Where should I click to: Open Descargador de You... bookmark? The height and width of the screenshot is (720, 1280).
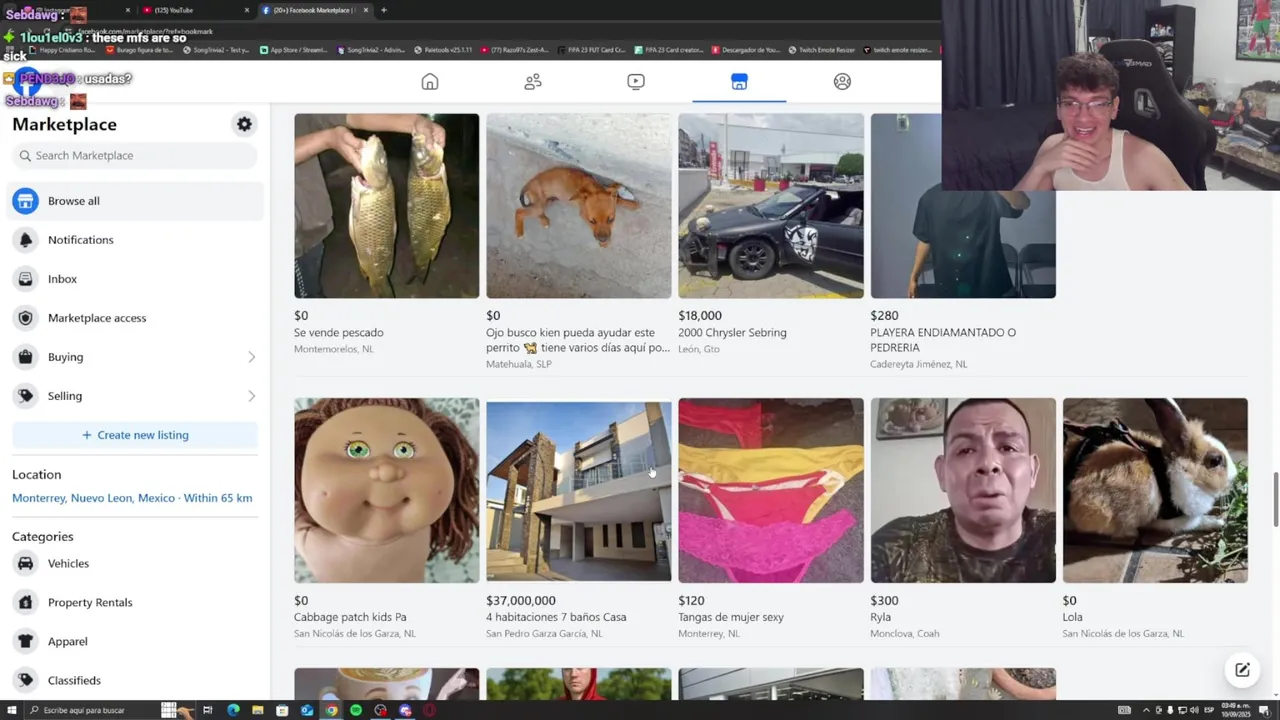pos(744,50)
